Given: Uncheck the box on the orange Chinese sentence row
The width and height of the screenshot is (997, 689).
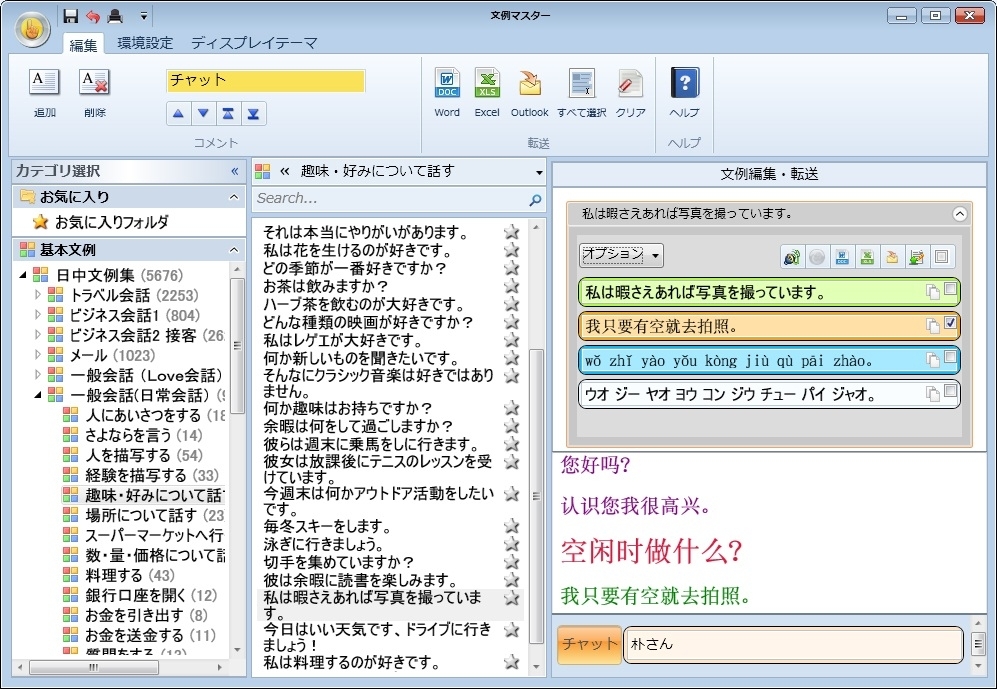Looking at the screenshot, I should coord(951,323).
